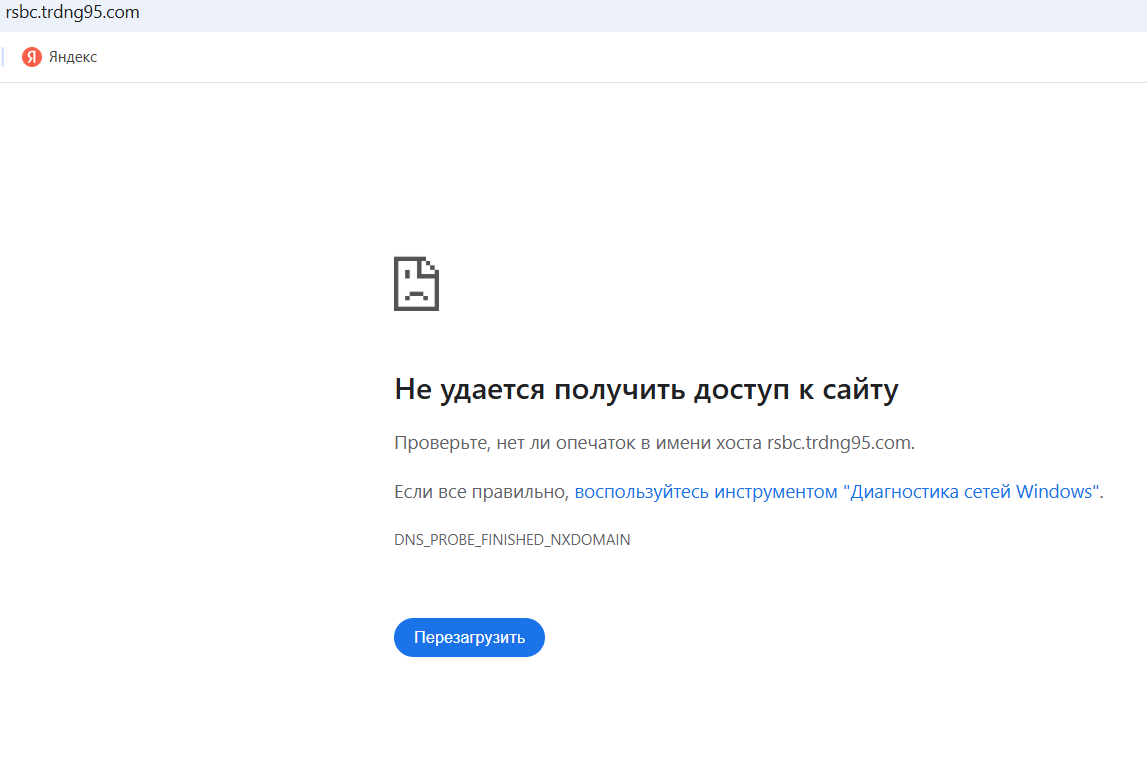Screen dimensions: 1147x757
Task: Click the phrase "Если все правильно"
Action: coord(480,492)
